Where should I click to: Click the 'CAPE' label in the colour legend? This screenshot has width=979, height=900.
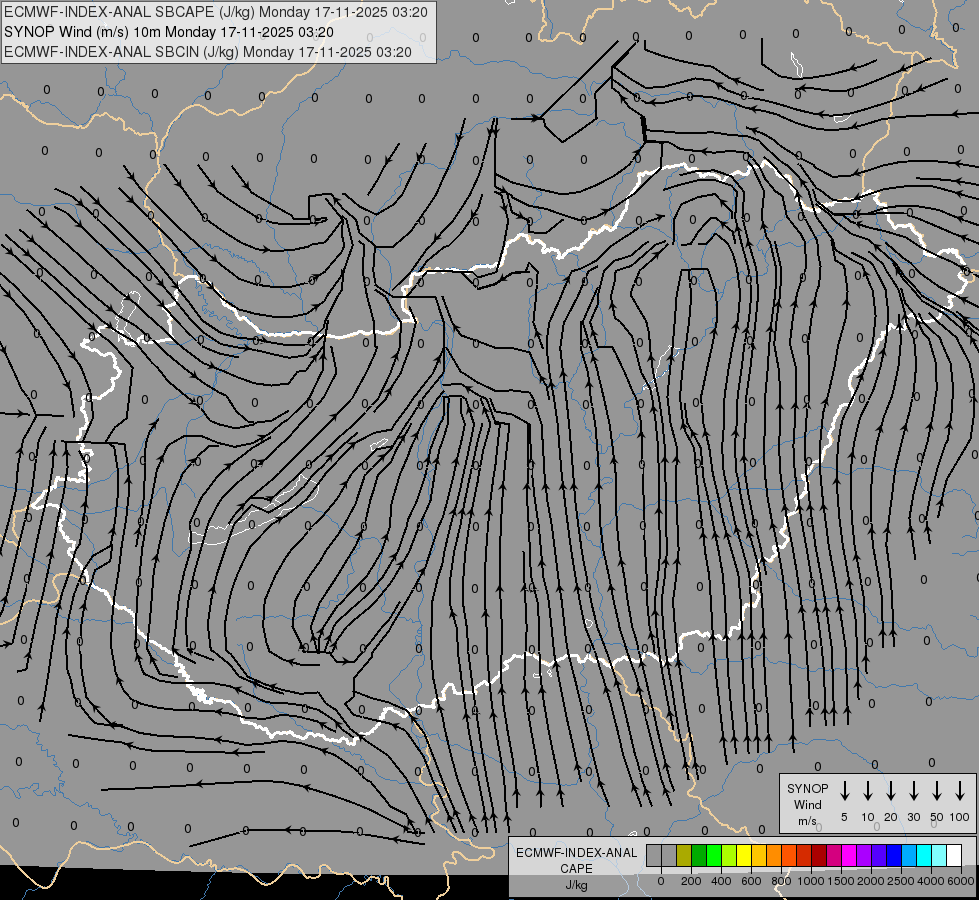(x=576, y=869)
